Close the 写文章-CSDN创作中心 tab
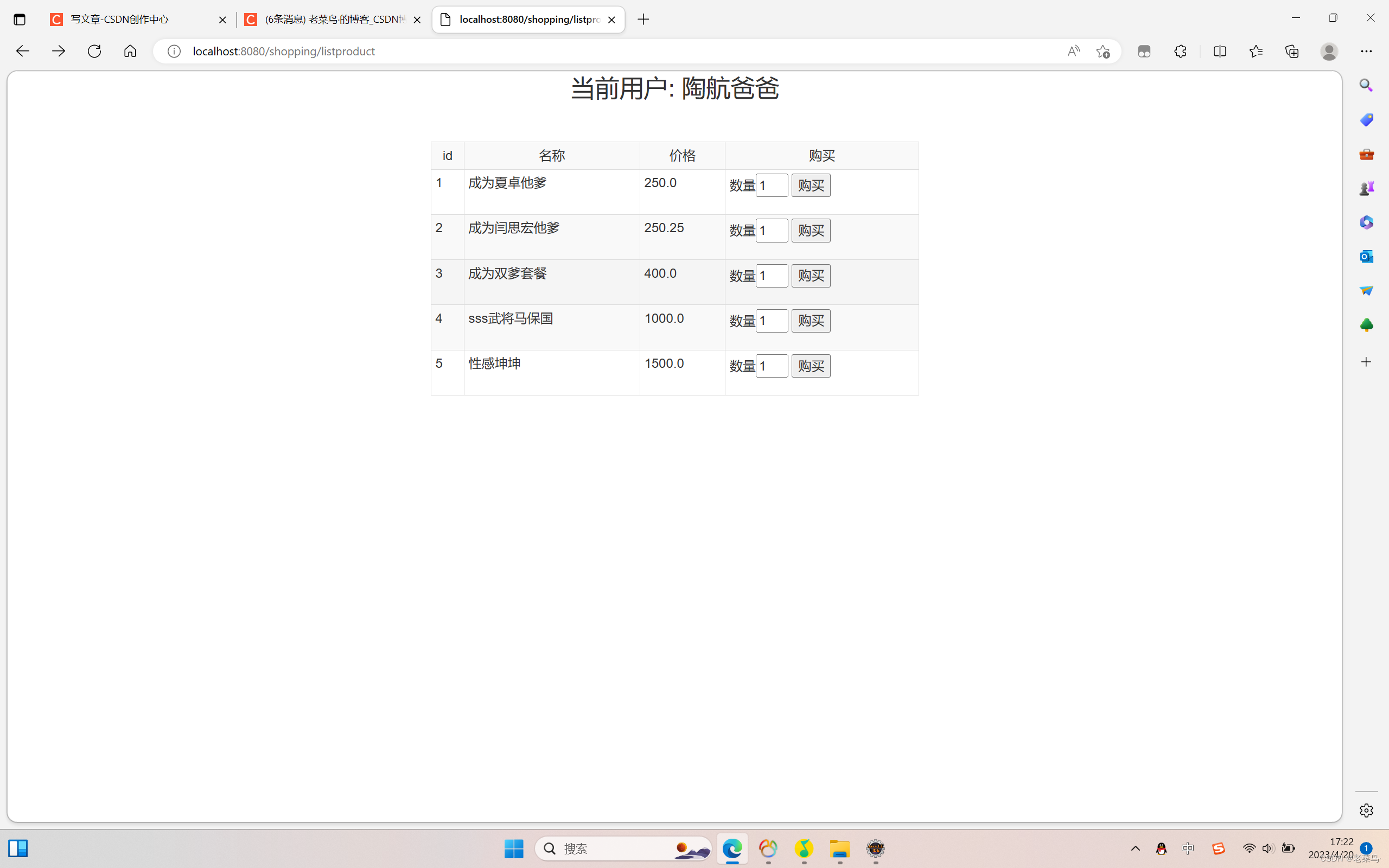 tap(222, 20)
